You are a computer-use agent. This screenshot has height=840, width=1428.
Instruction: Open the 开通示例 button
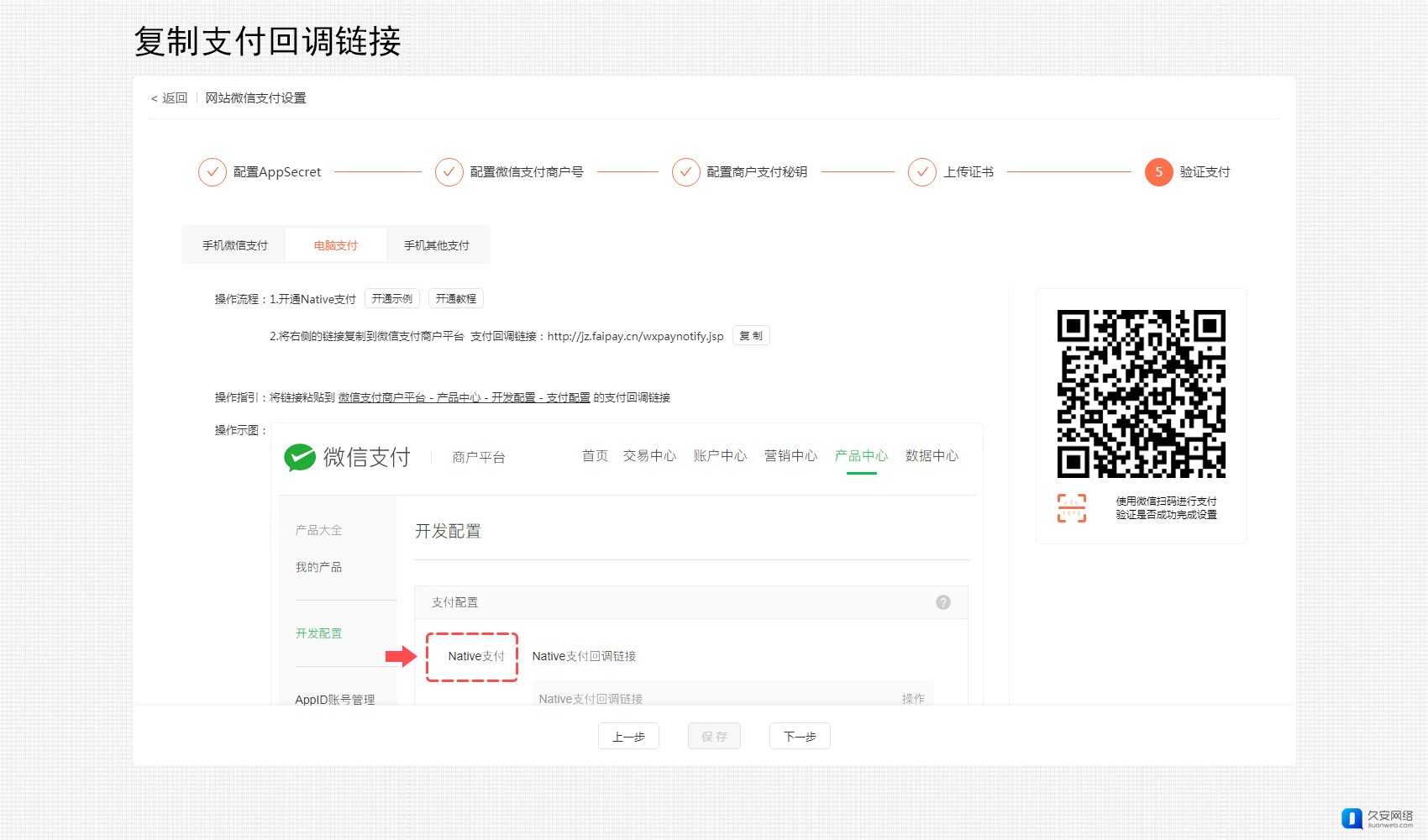pos(392,299)
